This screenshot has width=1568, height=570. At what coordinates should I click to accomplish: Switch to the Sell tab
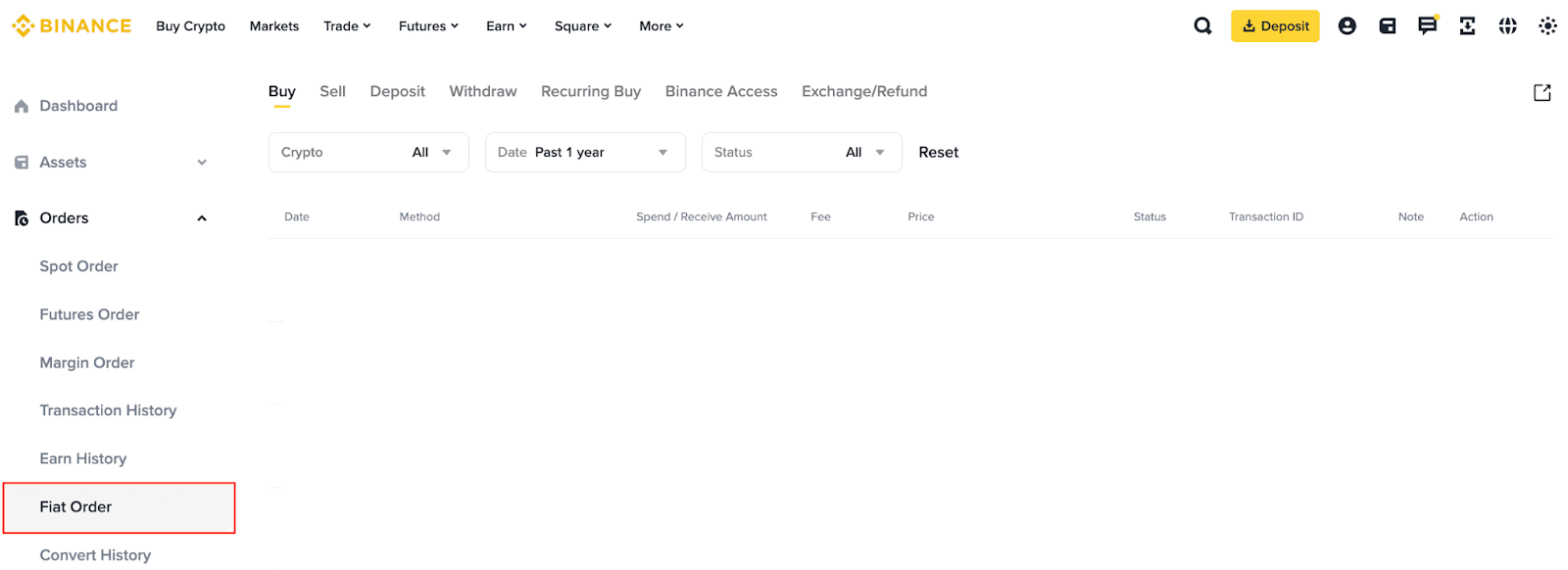click(332, 91)
